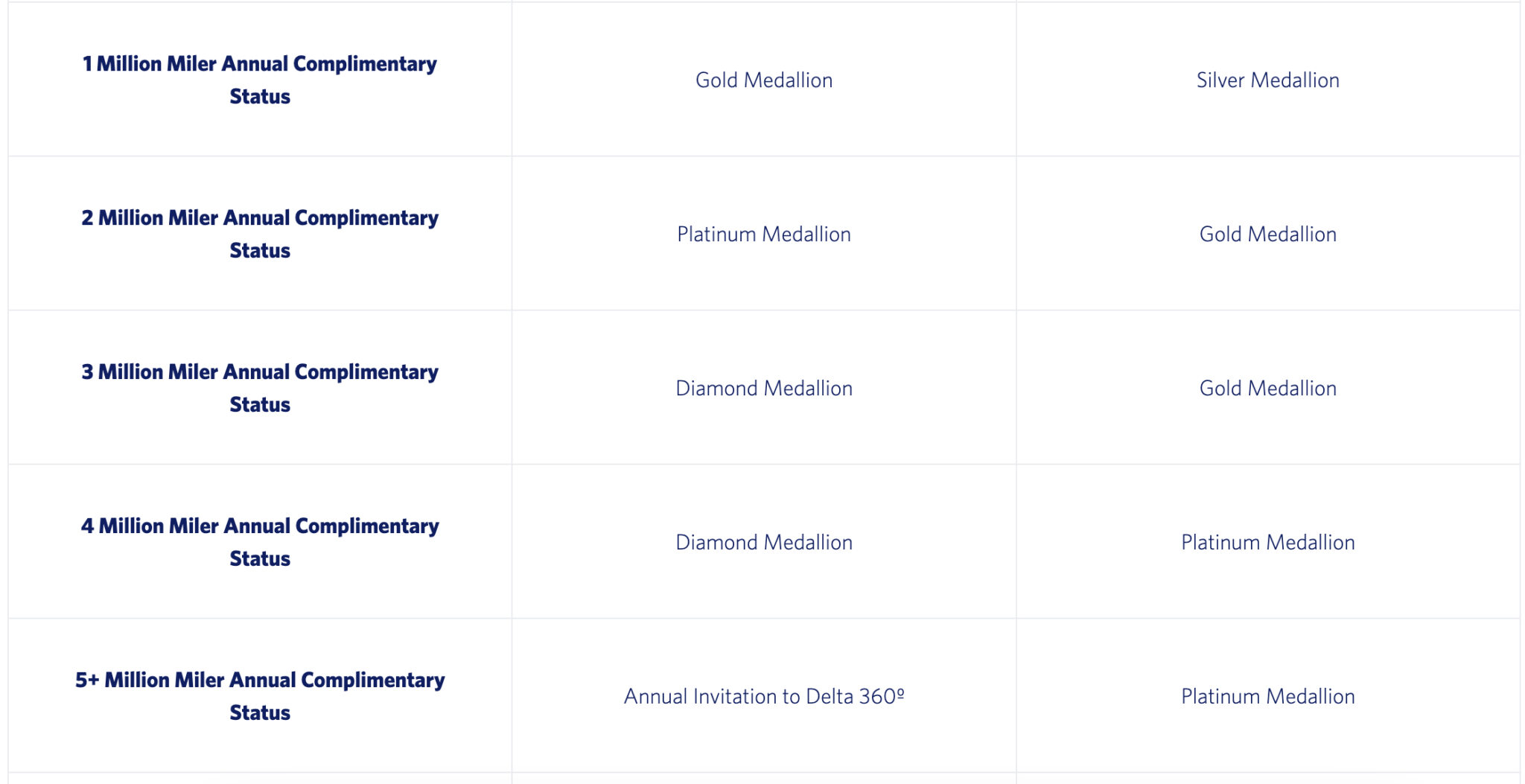Click Platinum Medallion in the 5+ Million Miler row
1525x784 pixels.
[x=1267, y=697]
